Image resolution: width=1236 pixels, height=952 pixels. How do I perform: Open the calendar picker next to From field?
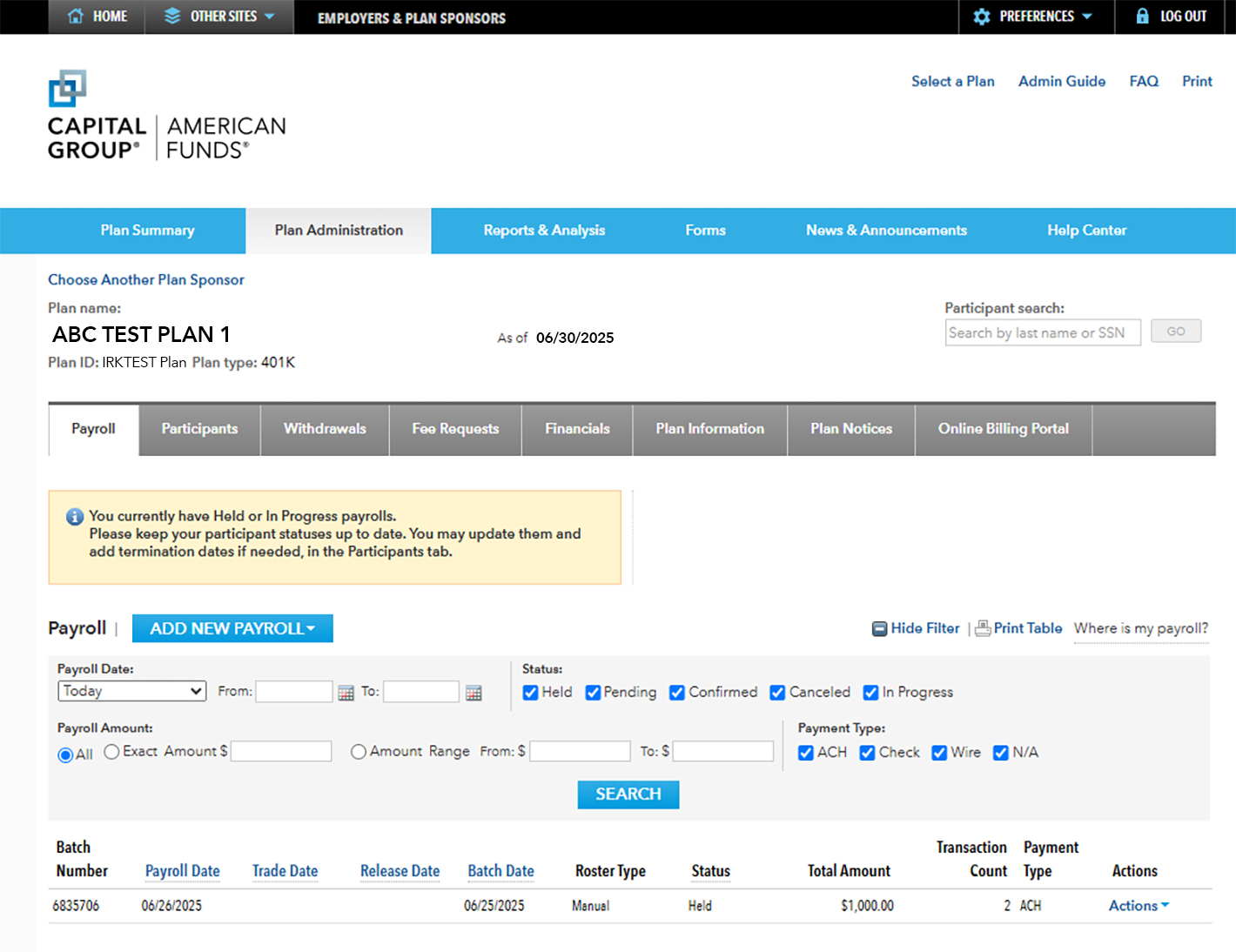point(346,692)
